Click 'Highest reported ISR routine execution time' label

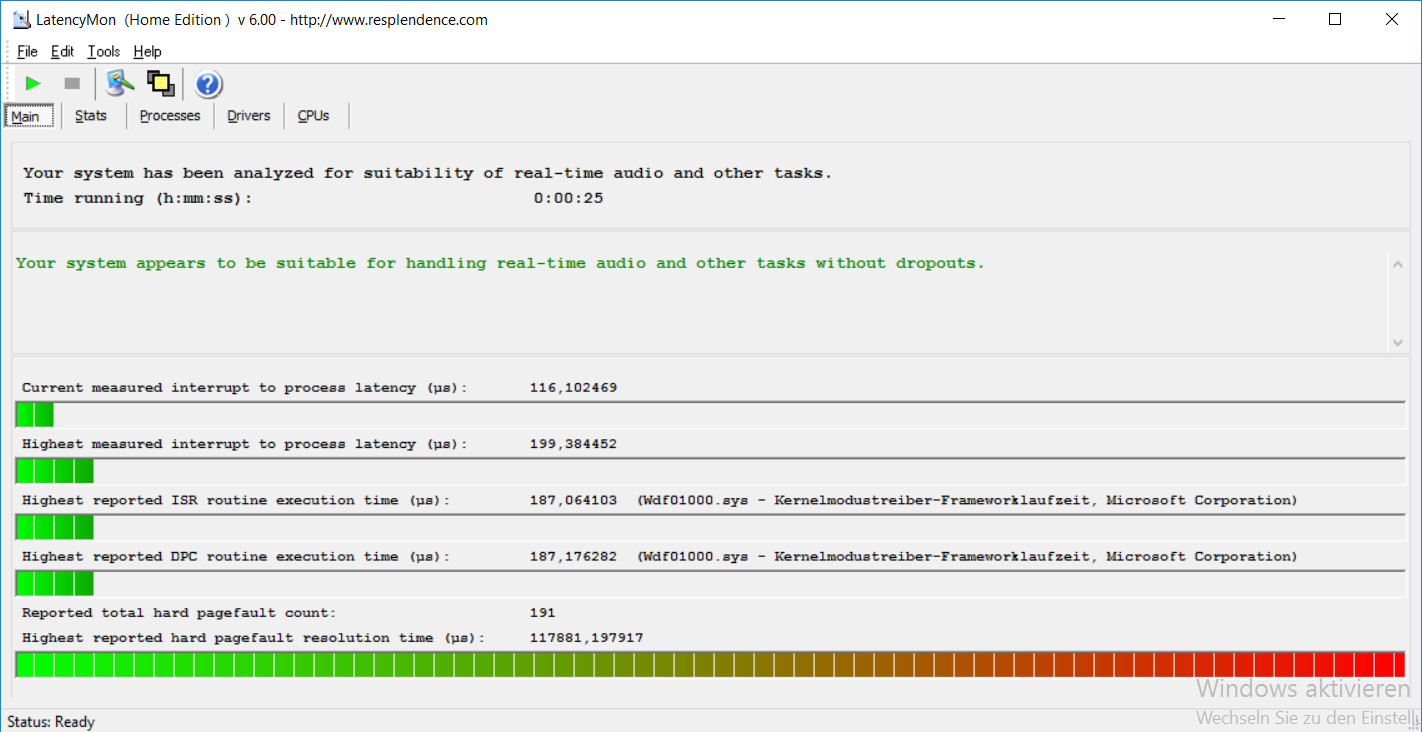(236, 500)
